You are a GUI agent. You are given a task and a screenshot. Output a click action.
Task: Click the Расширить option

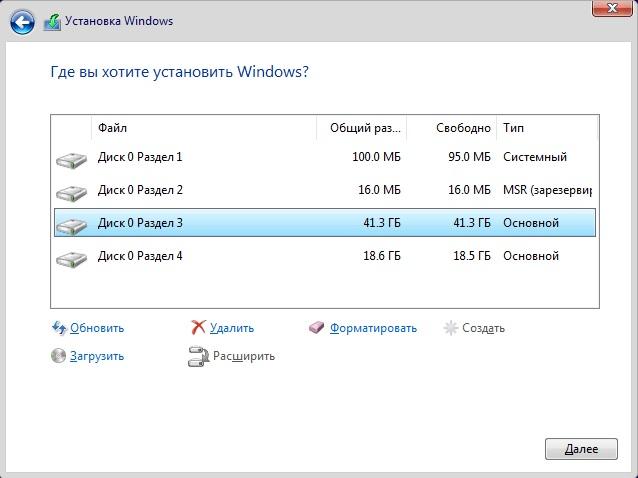click(x=244, y=356)
